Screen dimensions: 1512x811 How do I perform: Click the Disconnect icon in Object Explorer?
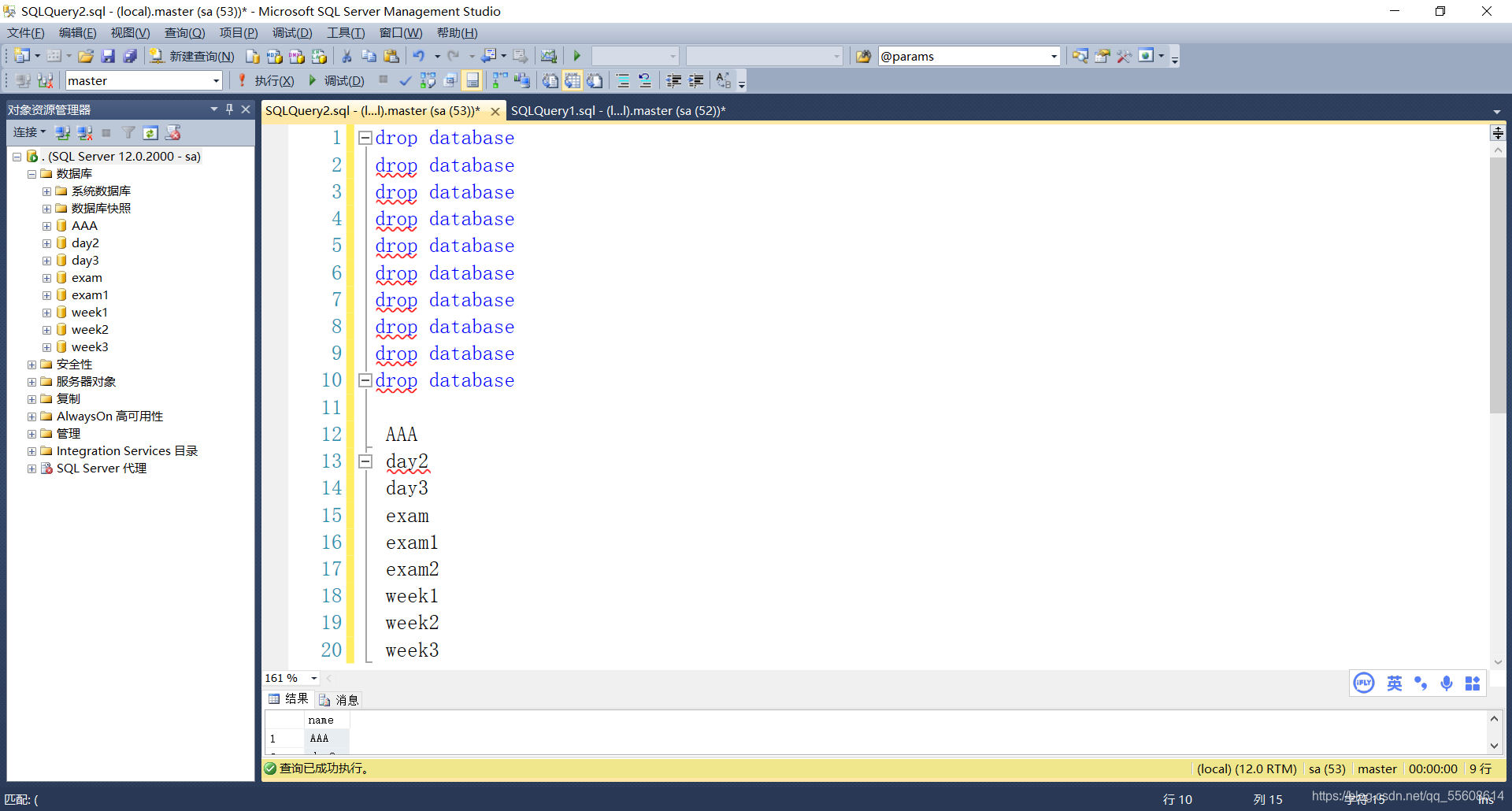[84, 132]
